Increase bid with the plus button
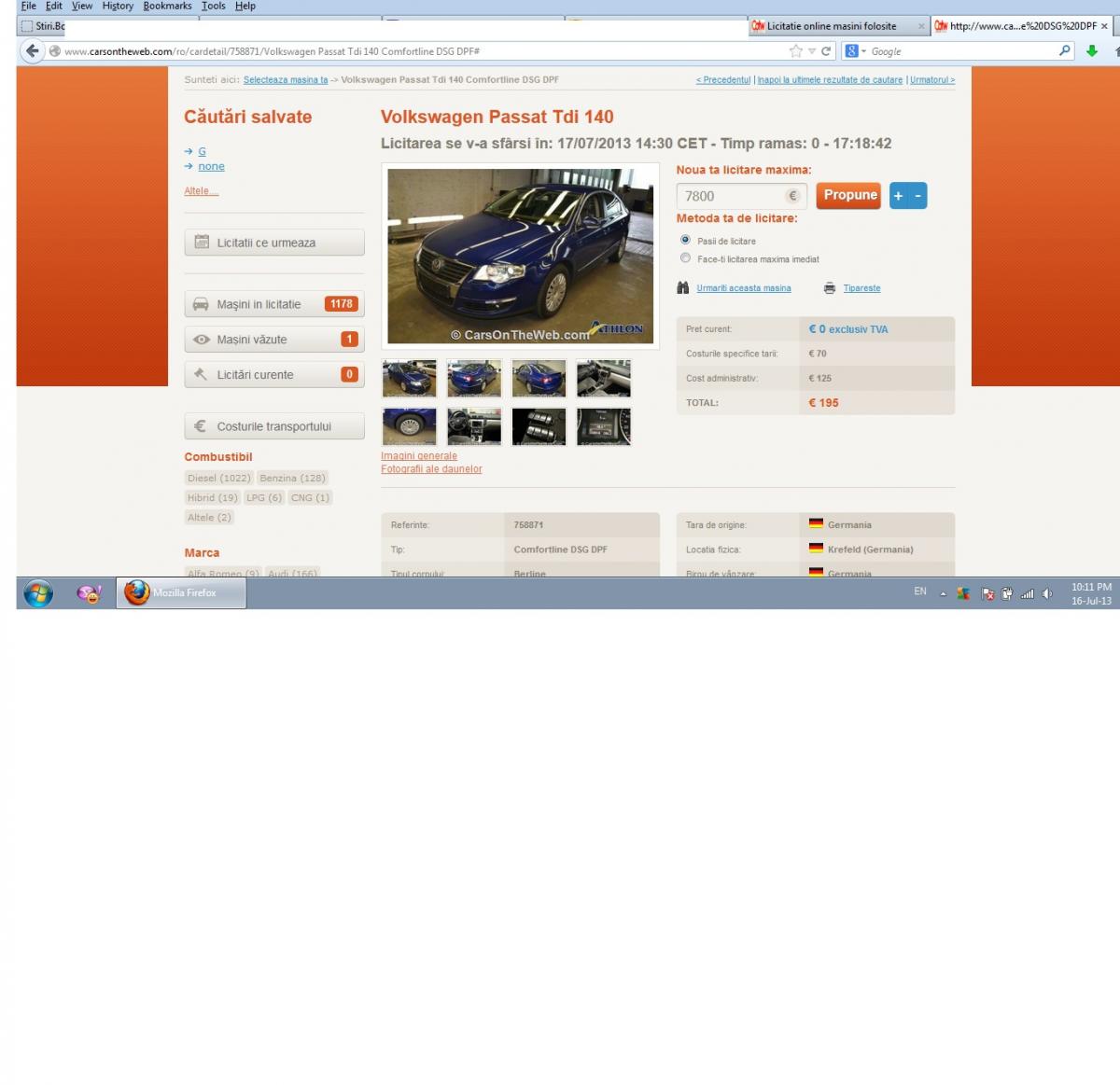The image size is (1120, 1085). 898,196
